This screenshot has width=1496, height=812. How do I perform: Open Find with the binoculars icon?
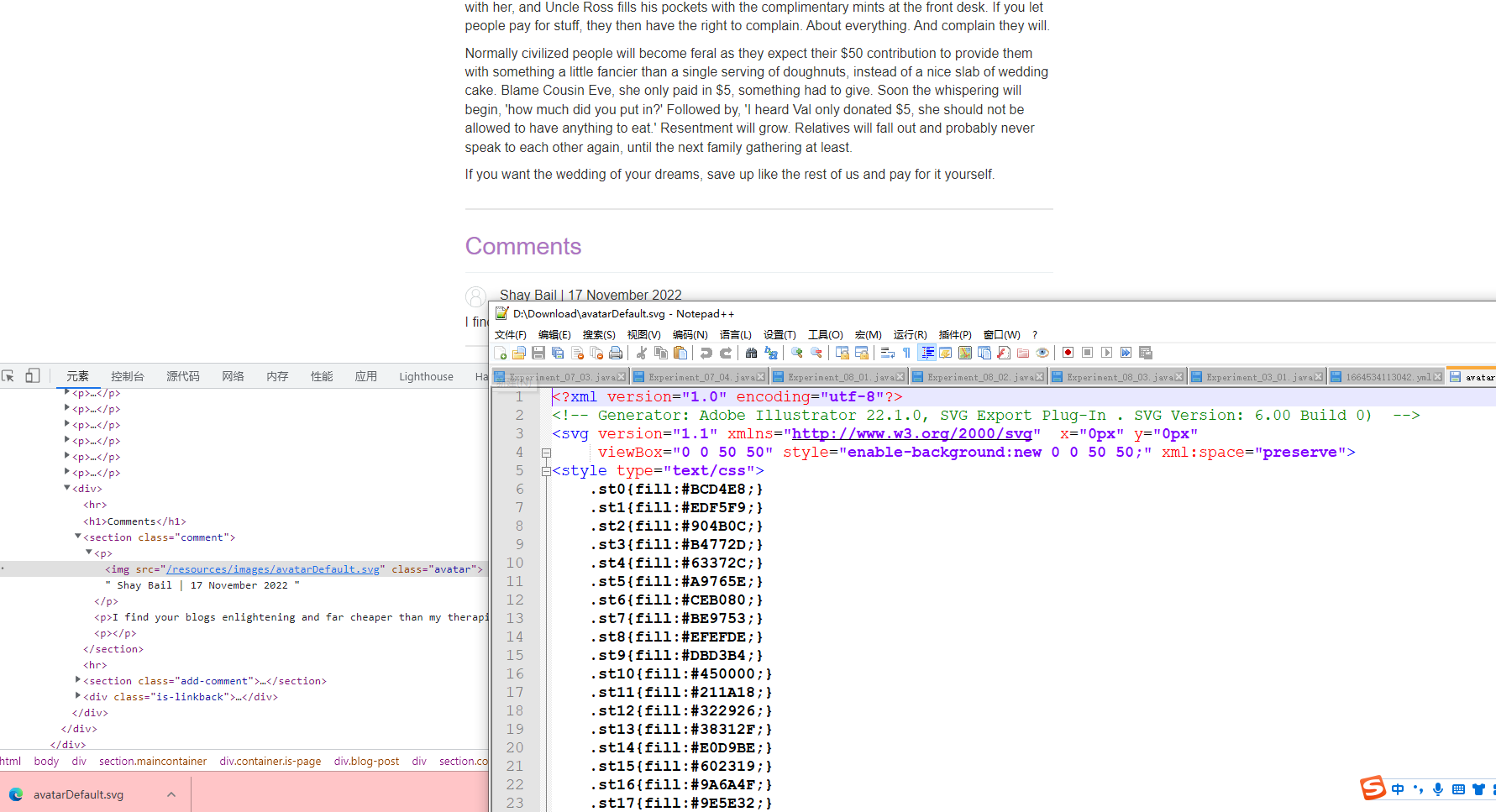click(752, 353)
